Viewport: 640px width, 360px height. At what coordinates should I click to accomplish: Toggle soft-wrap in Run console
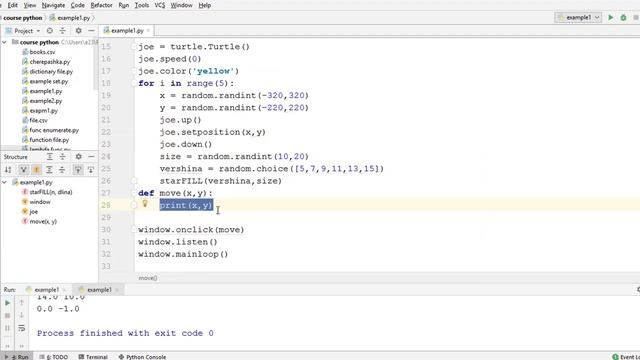[22, 328]
